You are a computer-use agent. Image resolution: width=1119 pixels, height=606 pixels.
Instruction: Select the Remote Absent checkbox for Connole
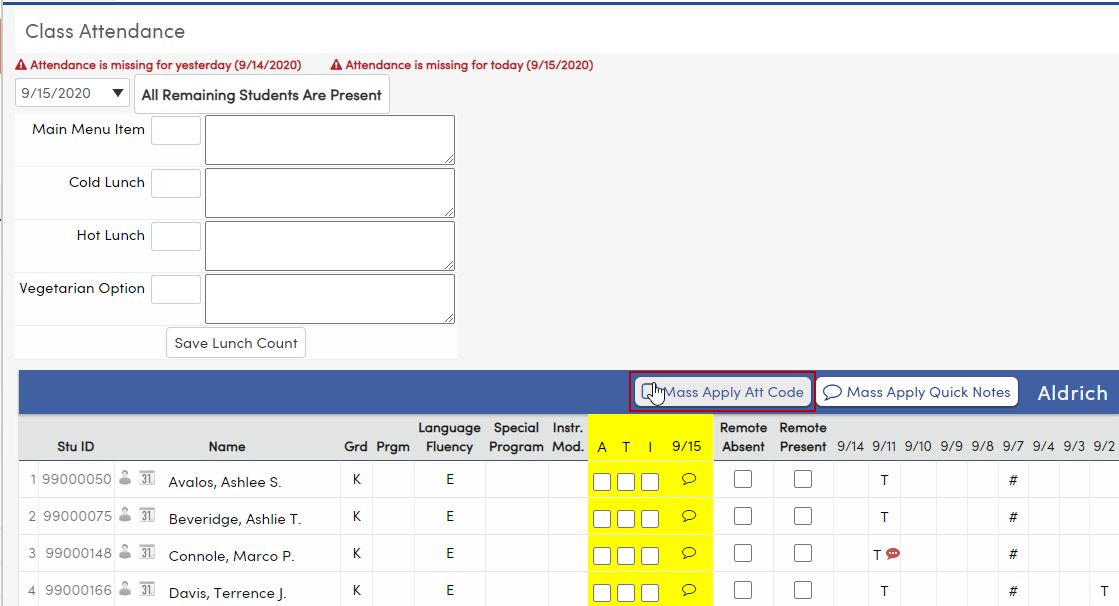click(742, 553)
